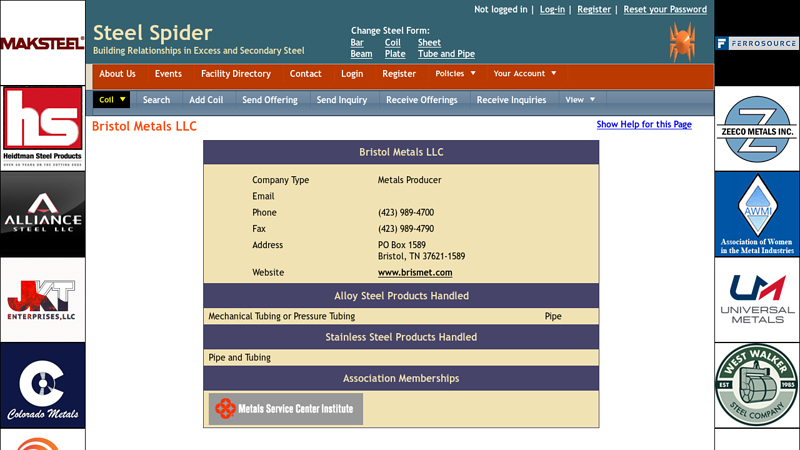Go to Receive Inquiries
The image size is (800, 450).
[x=511, y=99]
